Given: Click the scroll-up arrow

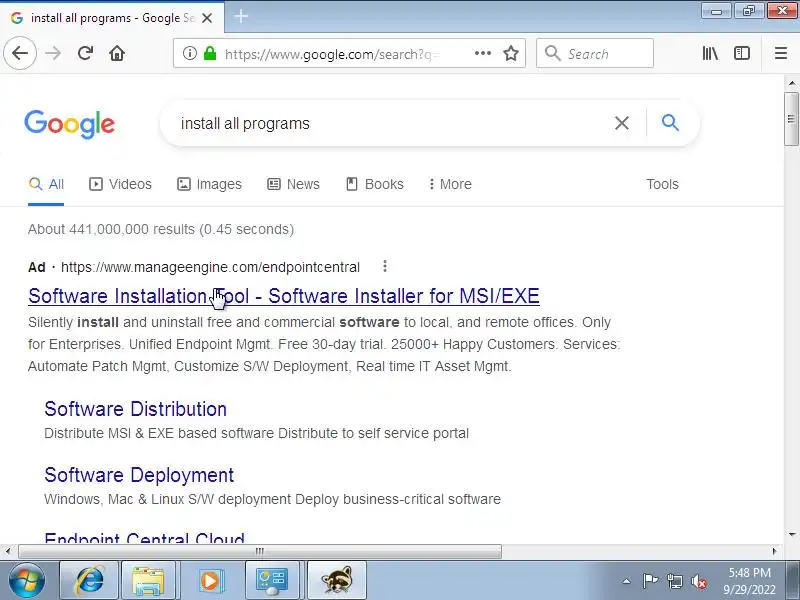Looking at the screenshot, I should pos(791,83).
